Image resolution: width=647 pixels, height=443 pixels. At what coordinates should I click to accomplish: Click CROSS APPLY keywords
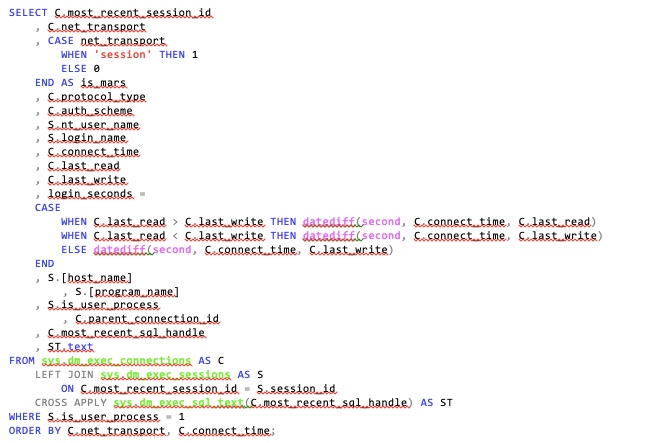[71, 403]
